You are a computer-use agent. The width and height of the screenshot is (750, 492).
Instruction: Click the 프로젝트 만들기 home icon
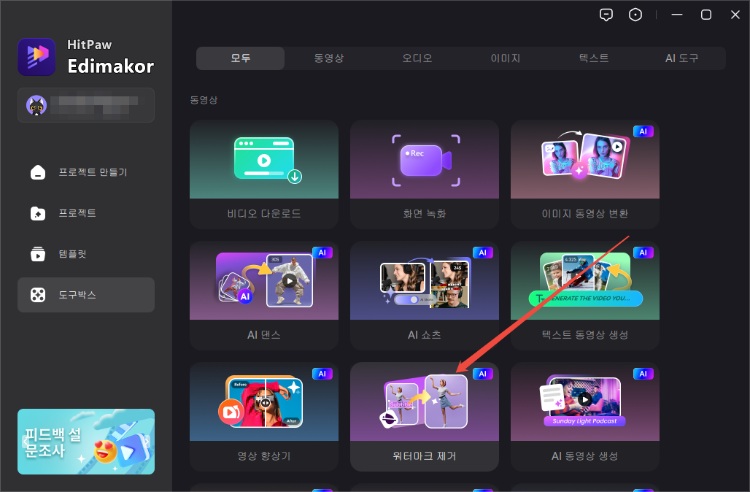click(38, 172)
